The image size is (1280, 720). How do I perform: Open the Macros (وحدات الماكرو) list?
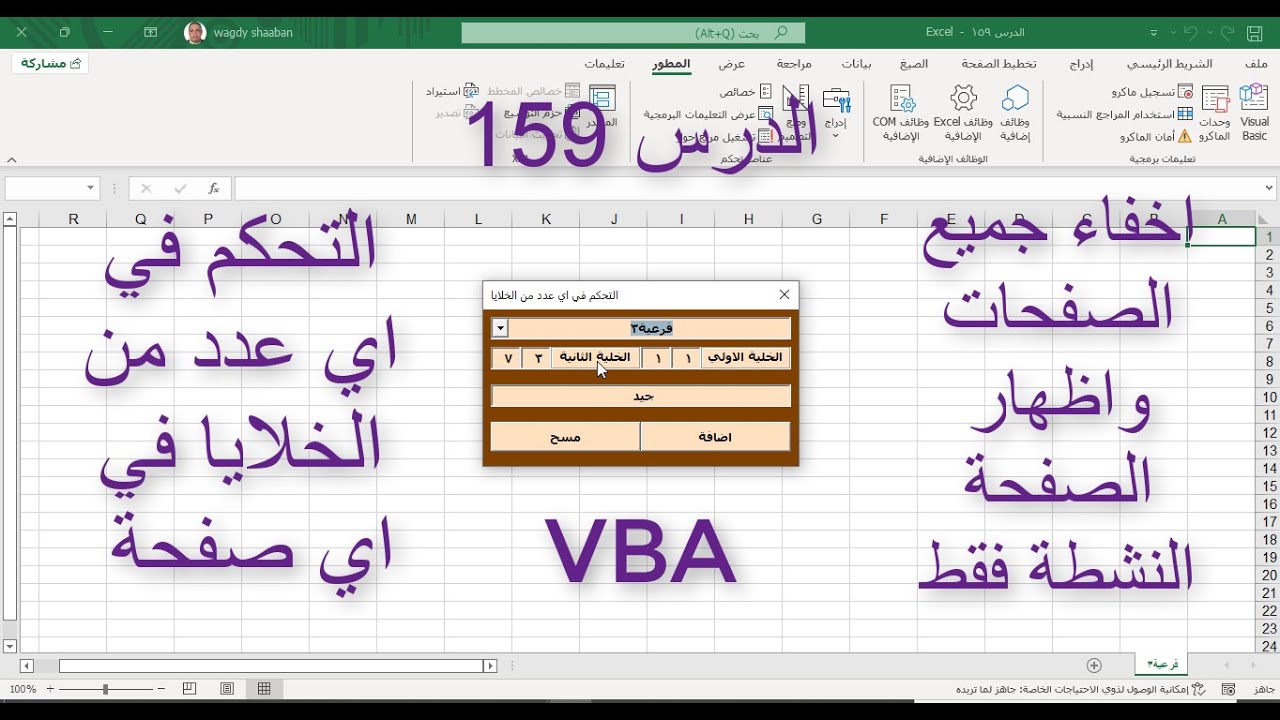point(1215,112)
